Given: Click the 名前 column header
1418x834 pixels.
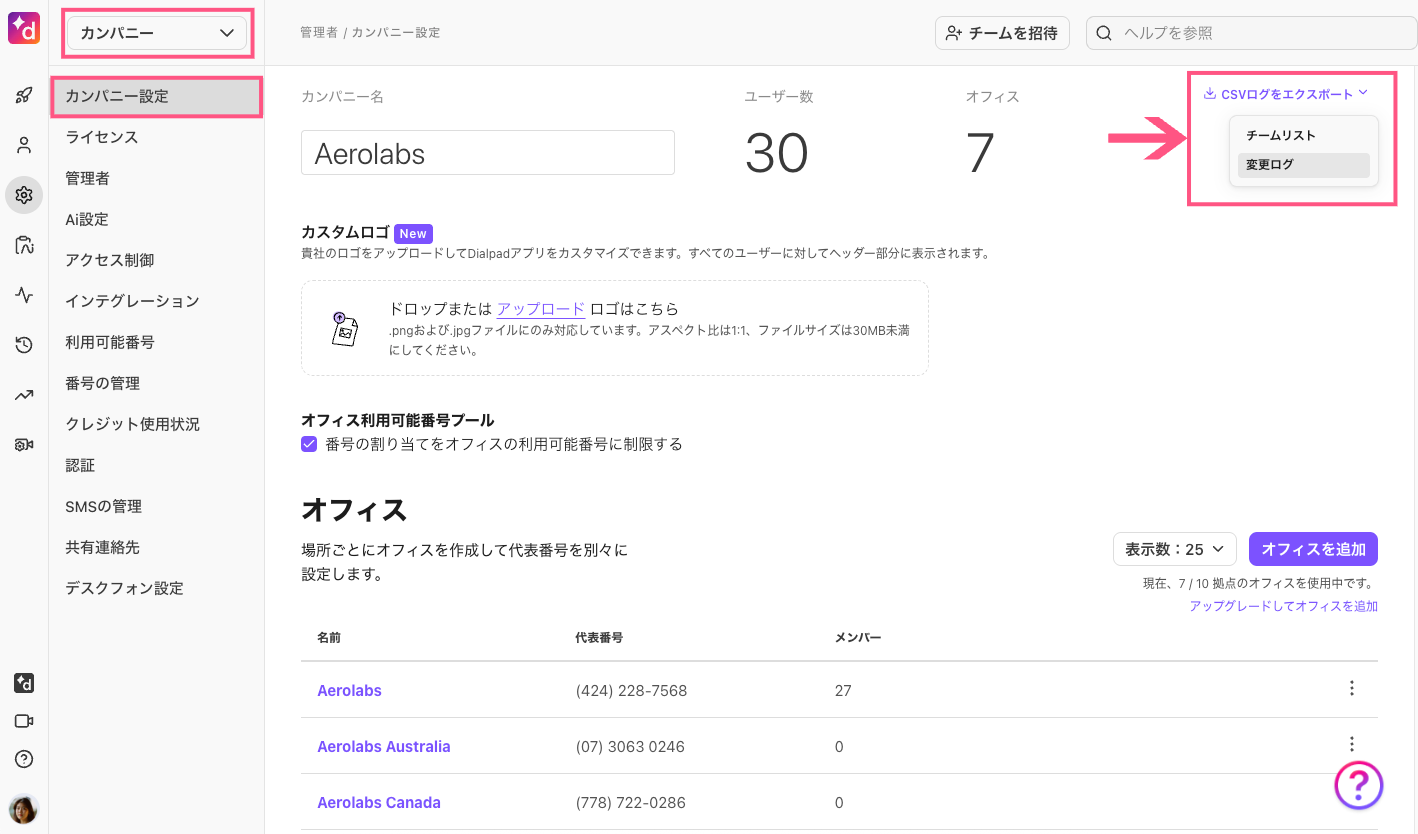Looking at the screenshot, I should 329,637.
